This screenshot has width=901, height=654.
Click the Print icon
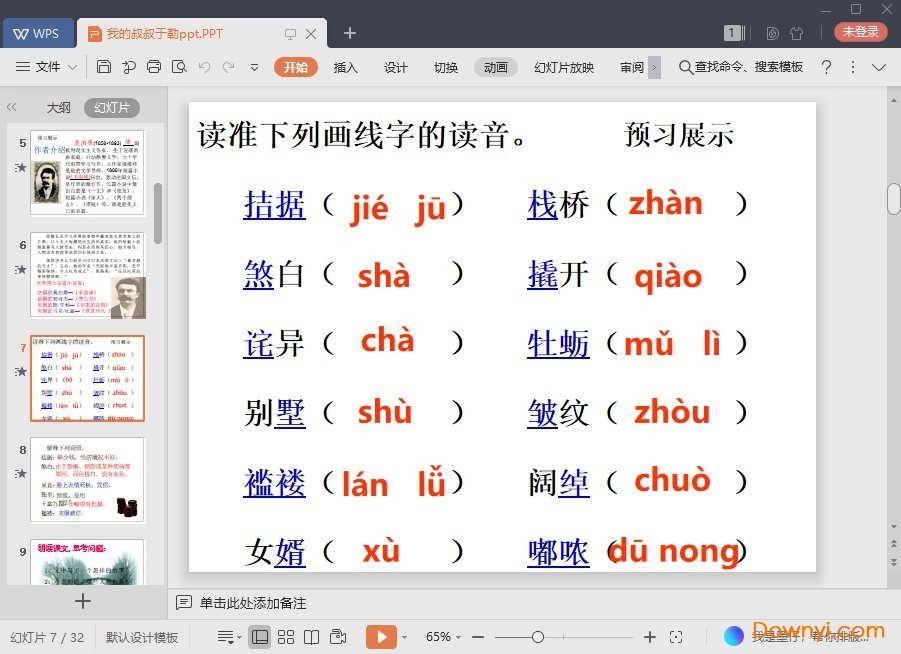(154, 67)
